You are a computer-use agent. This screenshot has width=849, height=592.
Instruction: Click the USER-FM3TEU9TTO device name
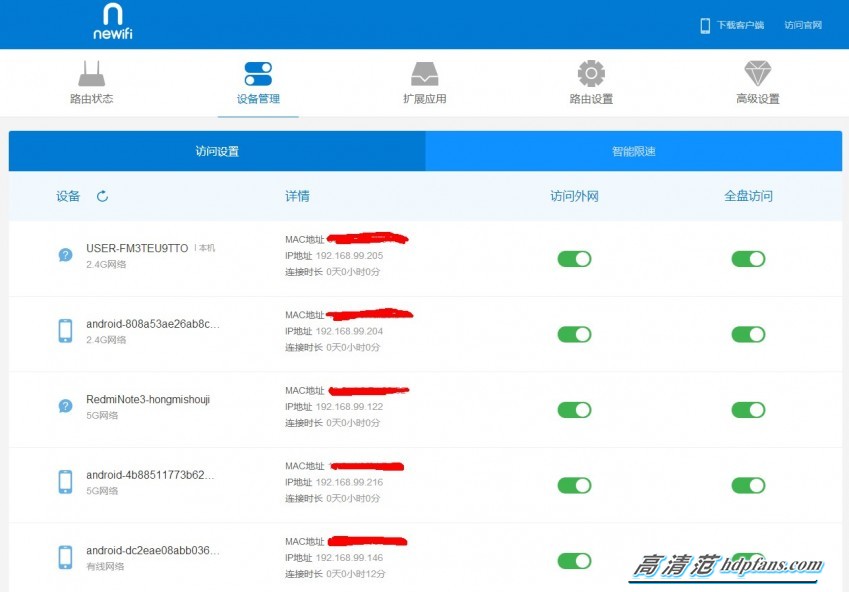point(138,247)
